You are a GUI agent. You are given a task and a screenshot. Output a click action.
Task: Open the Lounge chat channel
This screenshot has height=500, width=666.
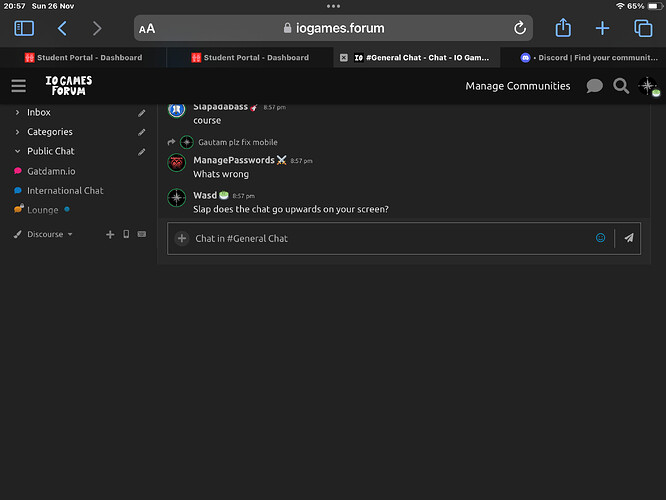[42, 210]
